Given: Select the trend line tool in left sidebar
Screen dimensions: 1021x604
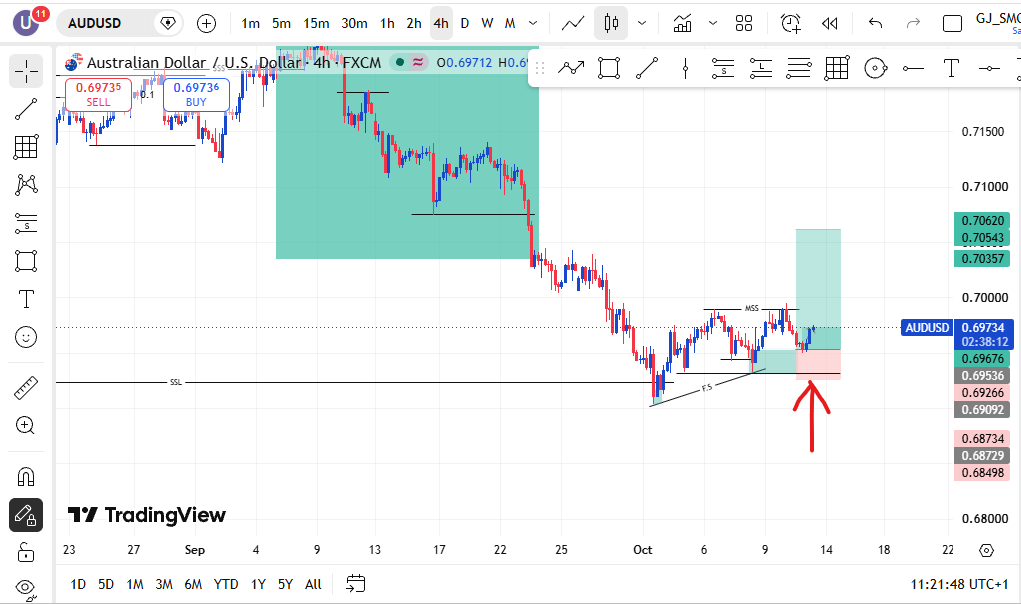Looking at the screenshot, I should (x=26, y=109).
